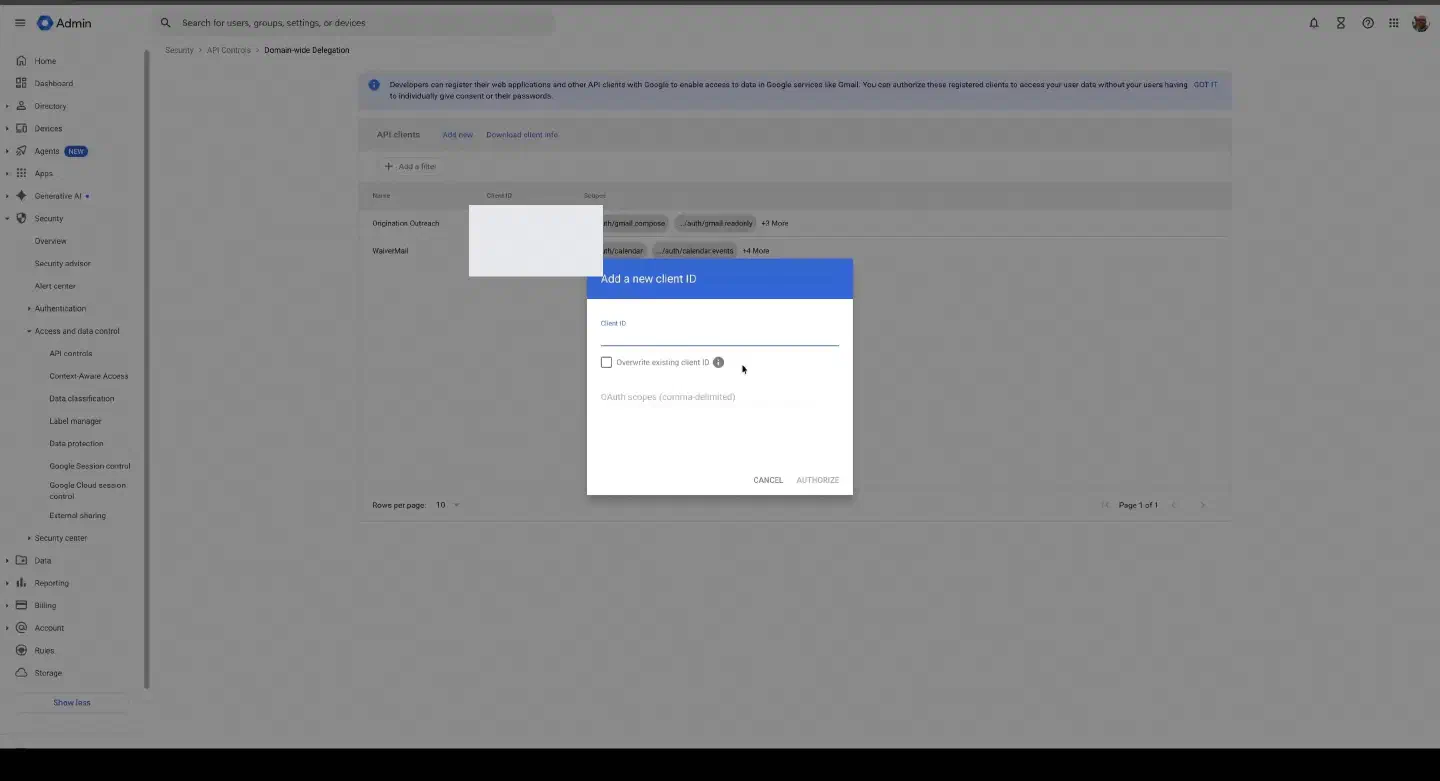Expand the Authentication subsection

click(x=29, y=308)
